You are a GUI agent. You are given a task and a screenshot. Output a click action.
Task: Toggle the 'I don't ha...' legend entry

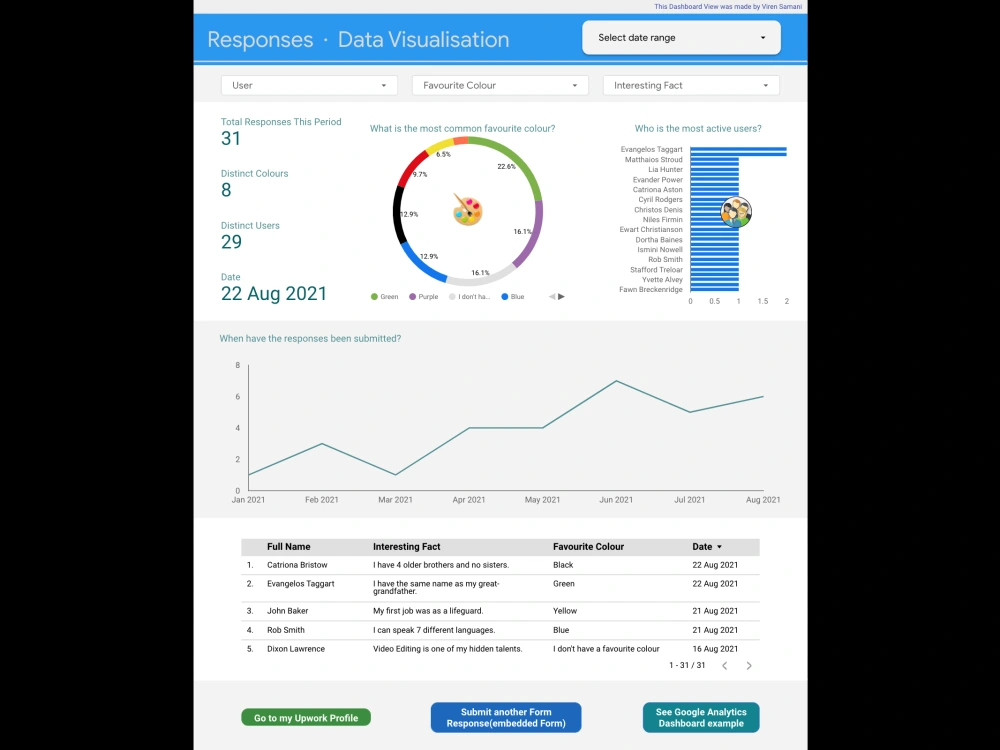468,296
